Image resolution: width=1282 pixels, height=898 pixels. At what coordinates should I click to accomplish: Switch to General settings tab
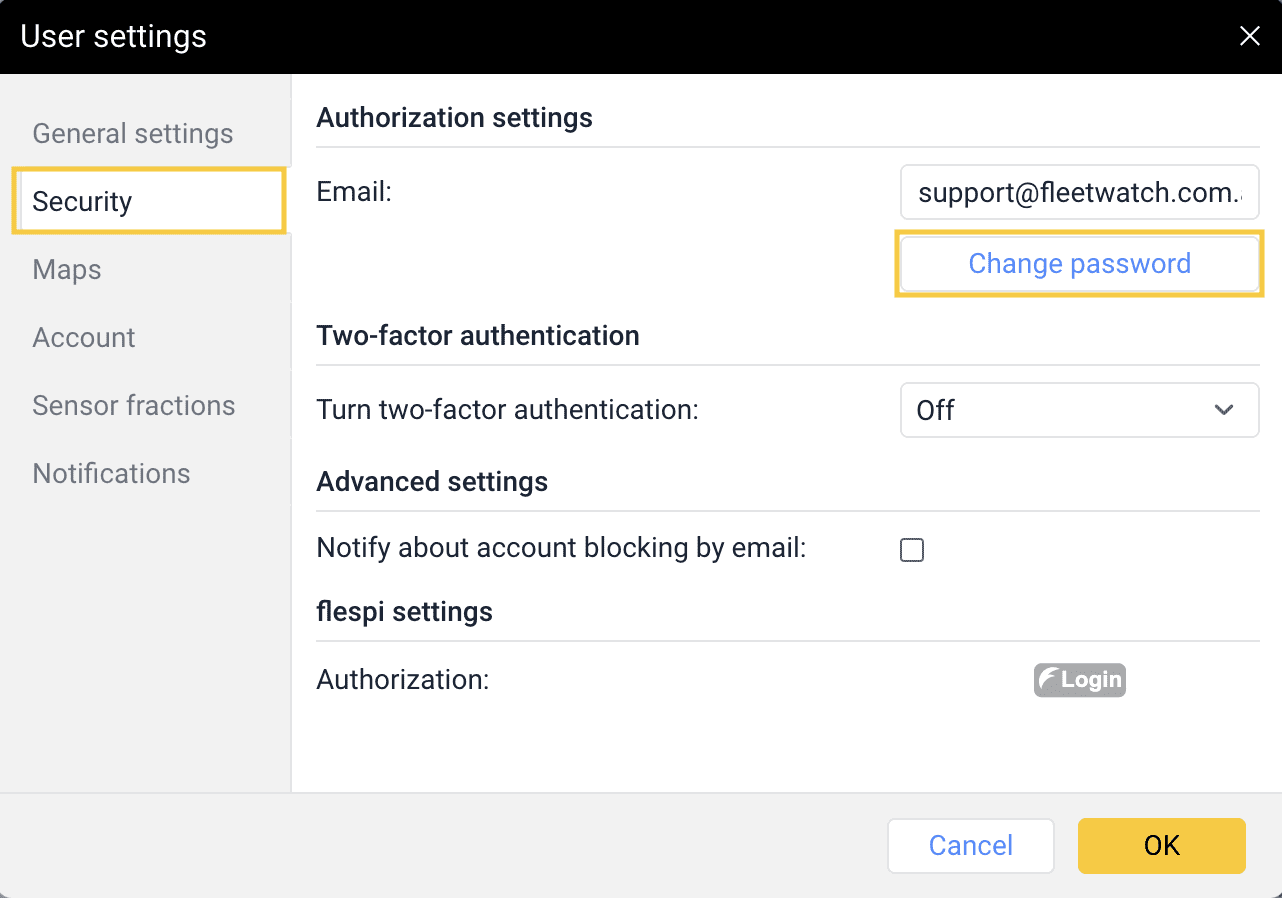point(133,134)
